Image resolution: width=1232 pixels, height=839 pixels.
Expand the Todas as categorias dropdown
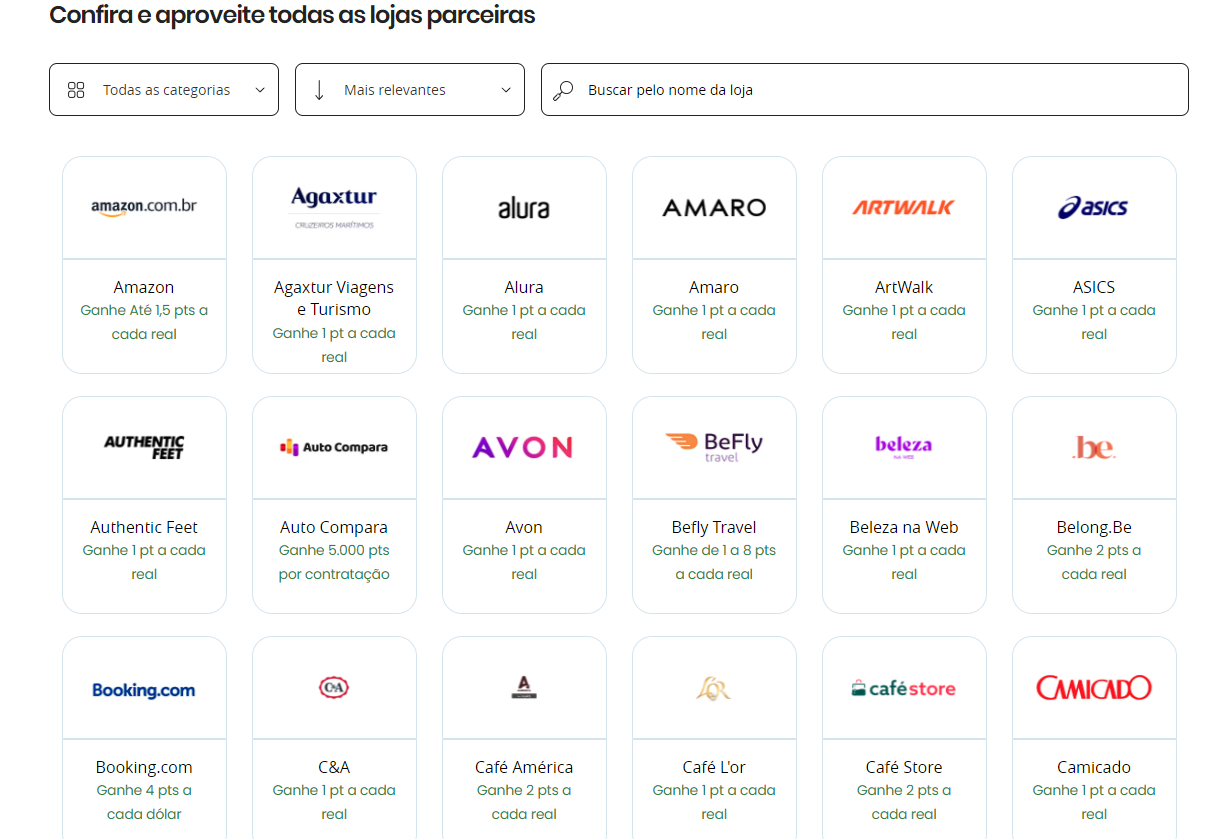[164, 90]
